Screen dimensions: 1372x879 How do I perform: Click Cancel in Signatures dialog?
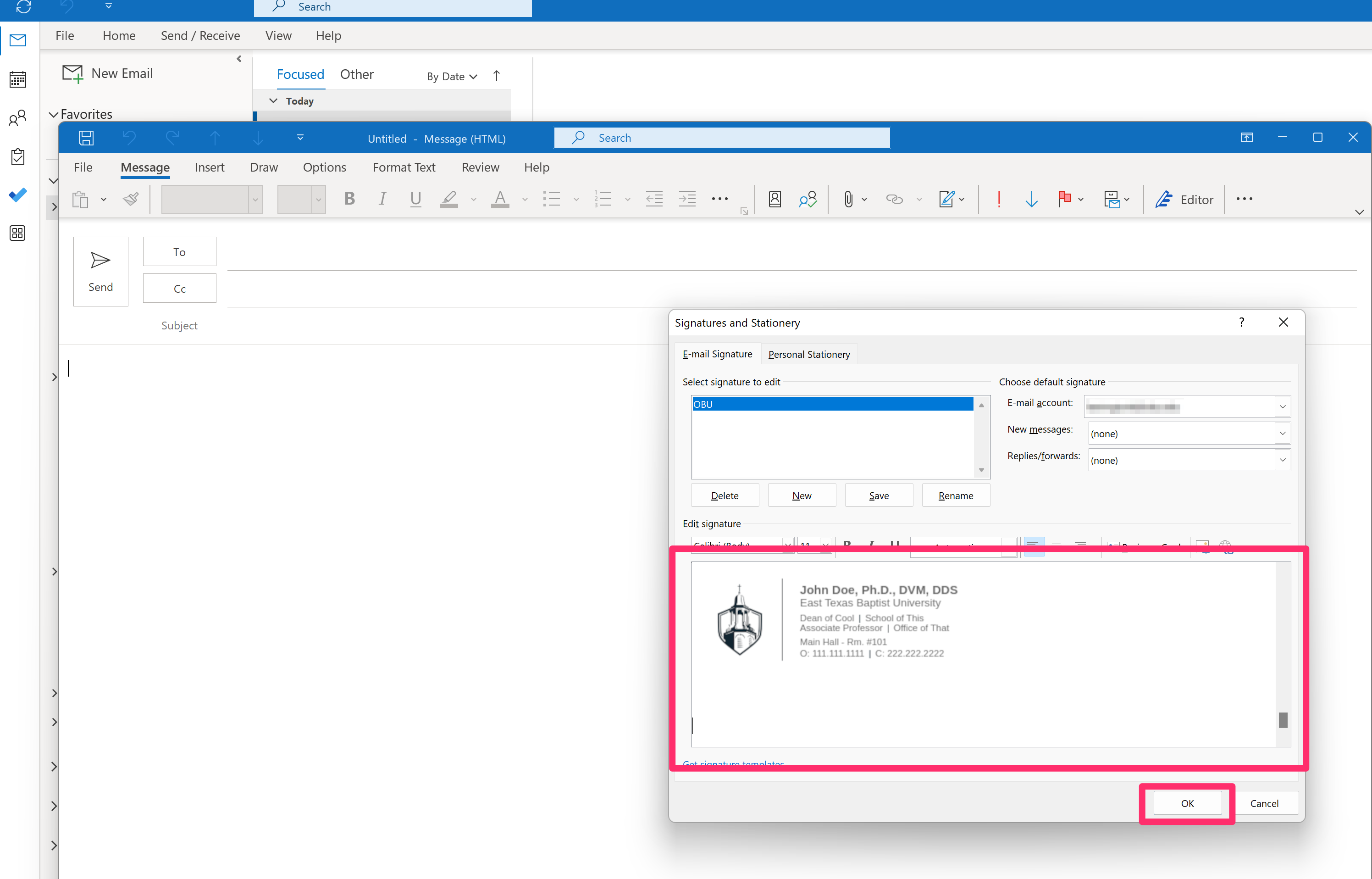pos(1264,803)
